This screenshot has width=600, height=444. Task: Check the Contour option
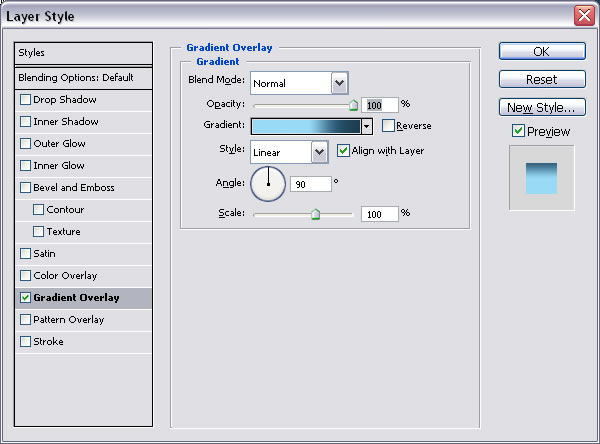(38, 210)
